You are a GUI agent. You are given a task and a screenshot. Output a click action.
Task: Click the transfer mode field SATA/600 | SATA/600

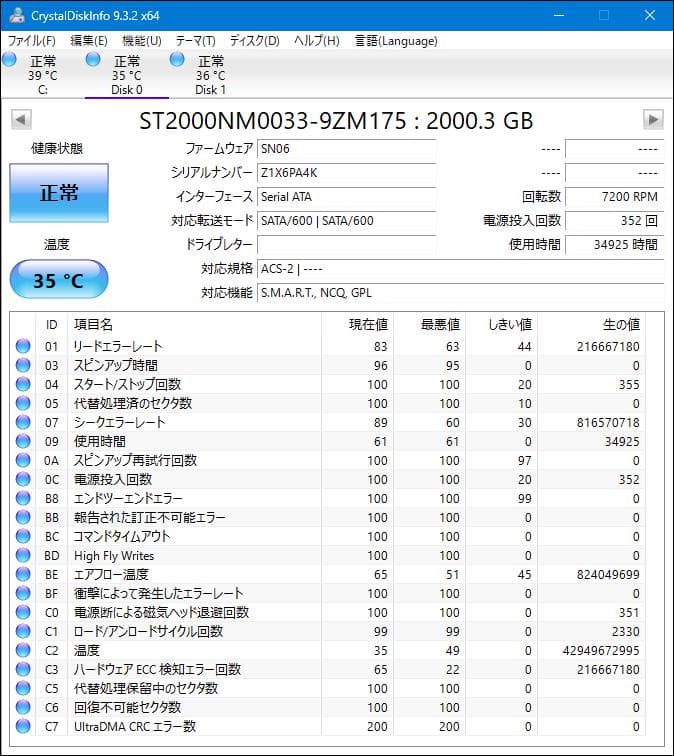point(347,221)
